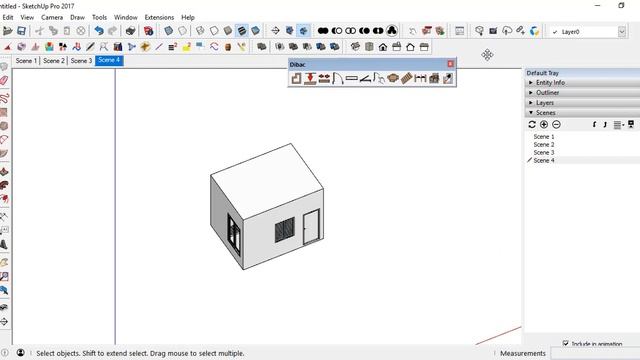Click Move Scene Up icon

tap(594, 124)
